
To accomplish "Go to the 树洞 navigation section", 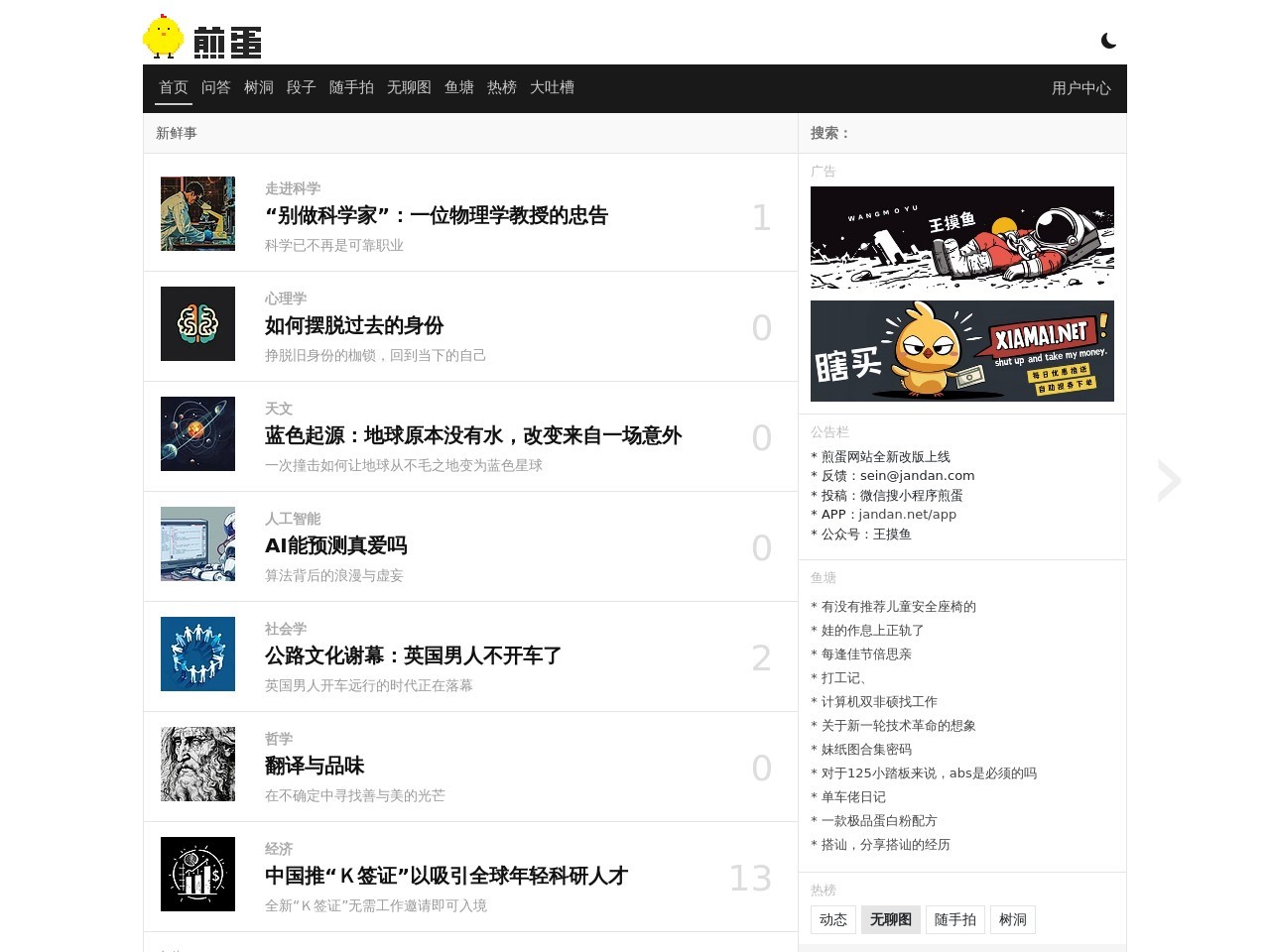I will [258, 87].
